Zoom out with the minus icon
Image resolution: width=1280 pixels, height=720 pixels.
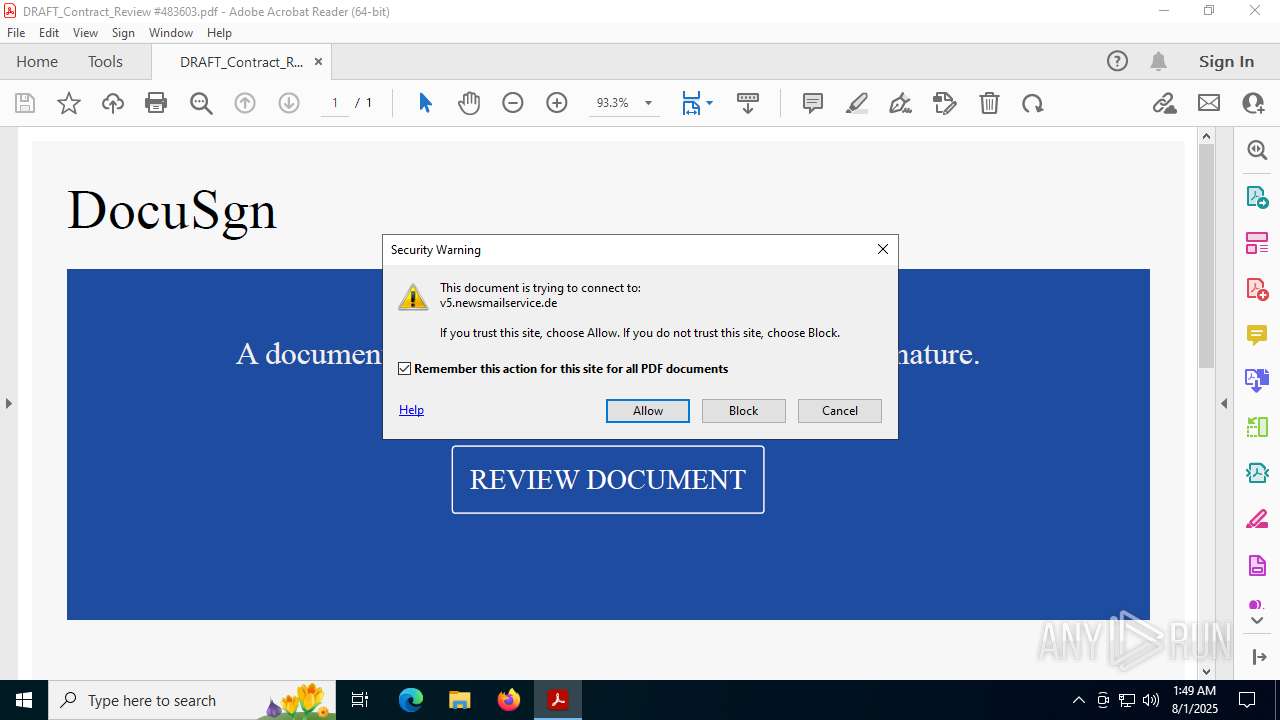[x=513, y=103]
